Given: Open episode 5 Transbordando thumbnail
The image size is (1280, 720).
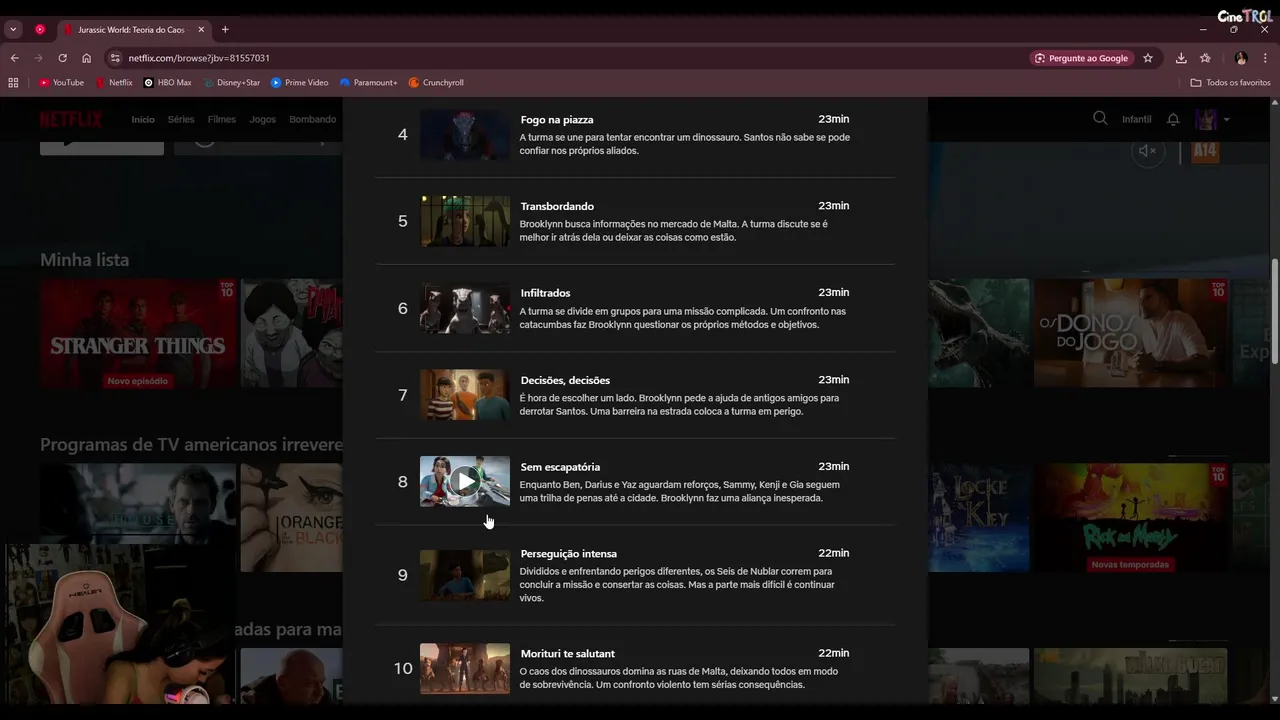Looking at the screenshot, I should pos(465,221).
